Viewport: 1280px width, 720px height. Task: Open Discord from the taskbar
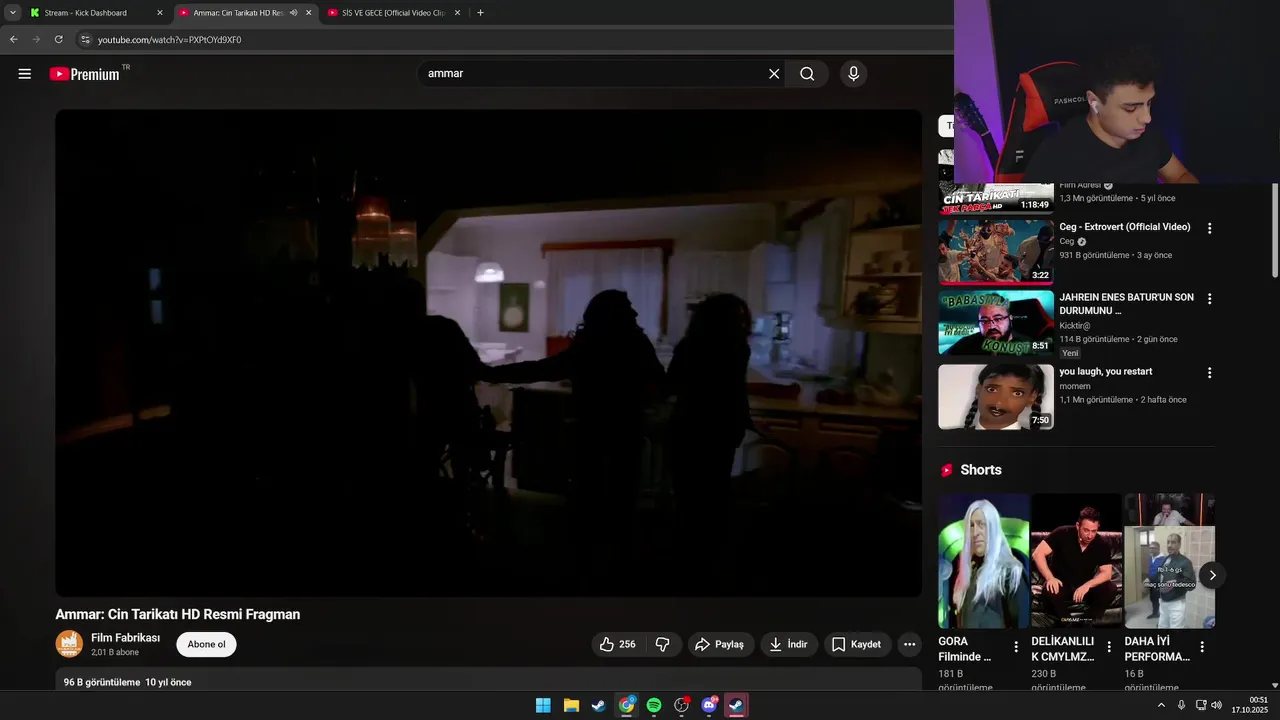point(709,705)
